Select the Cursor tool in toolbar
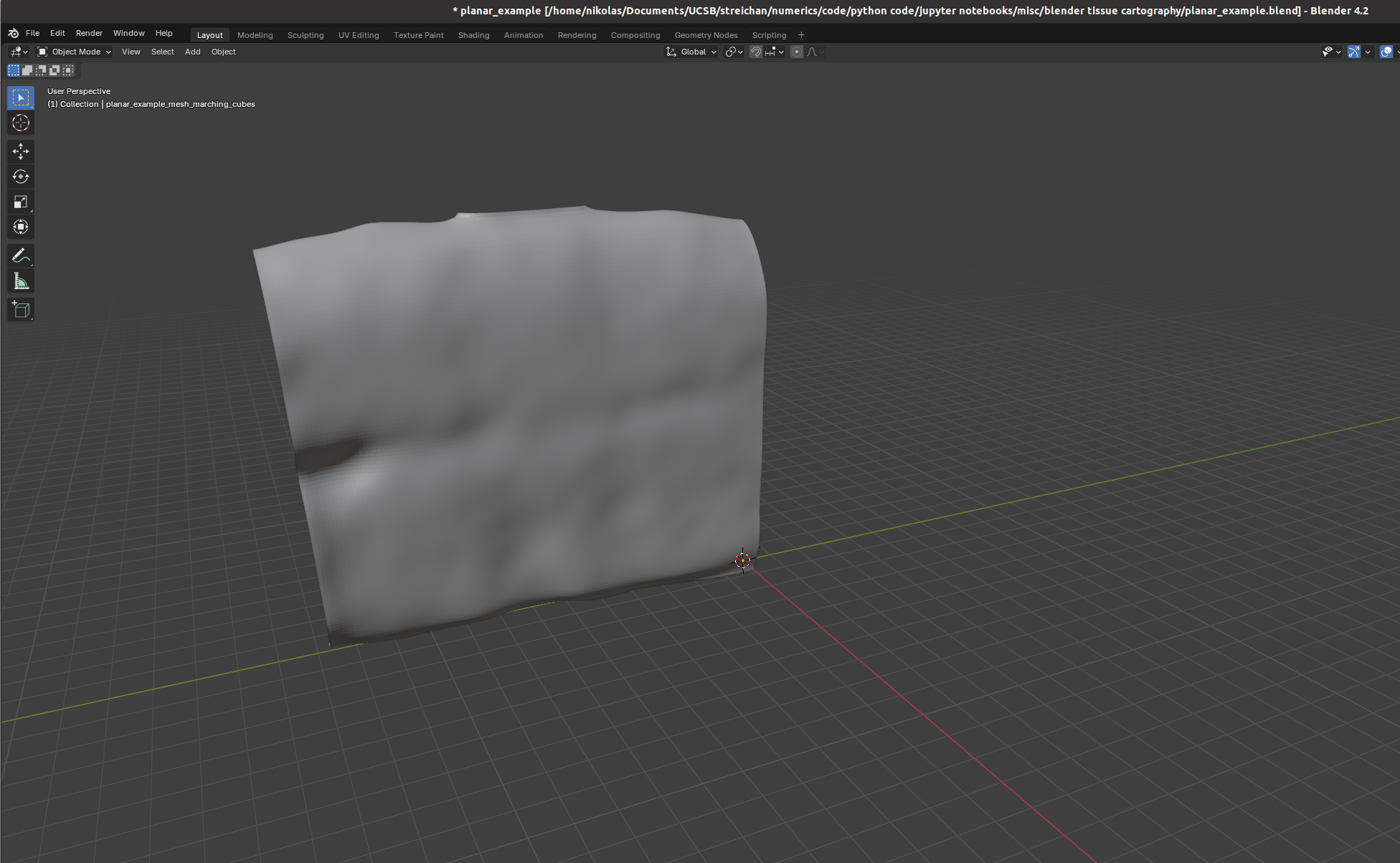 21,123
